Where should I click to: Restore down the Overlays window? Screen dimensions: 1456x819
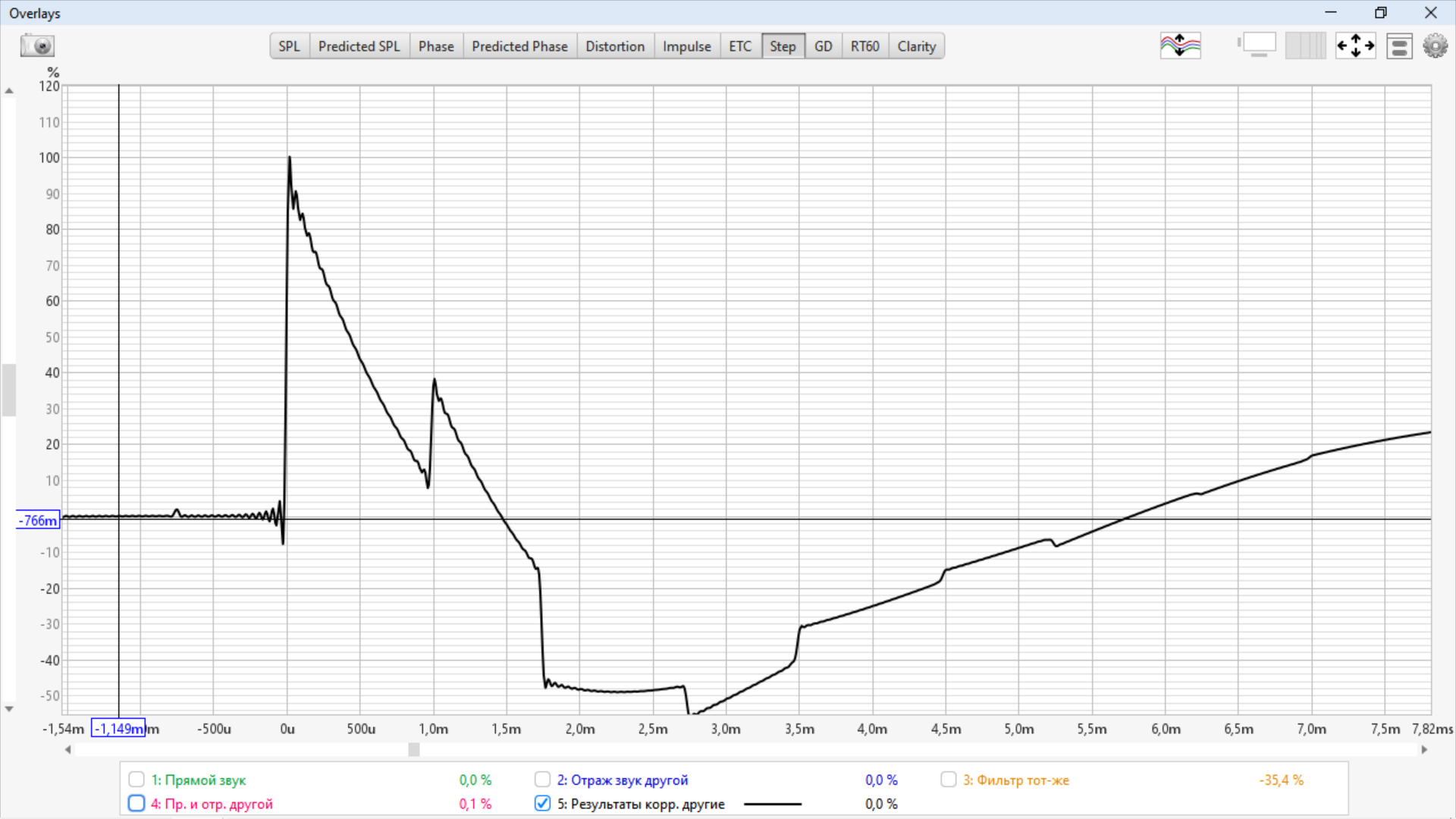click(1380, 13)
